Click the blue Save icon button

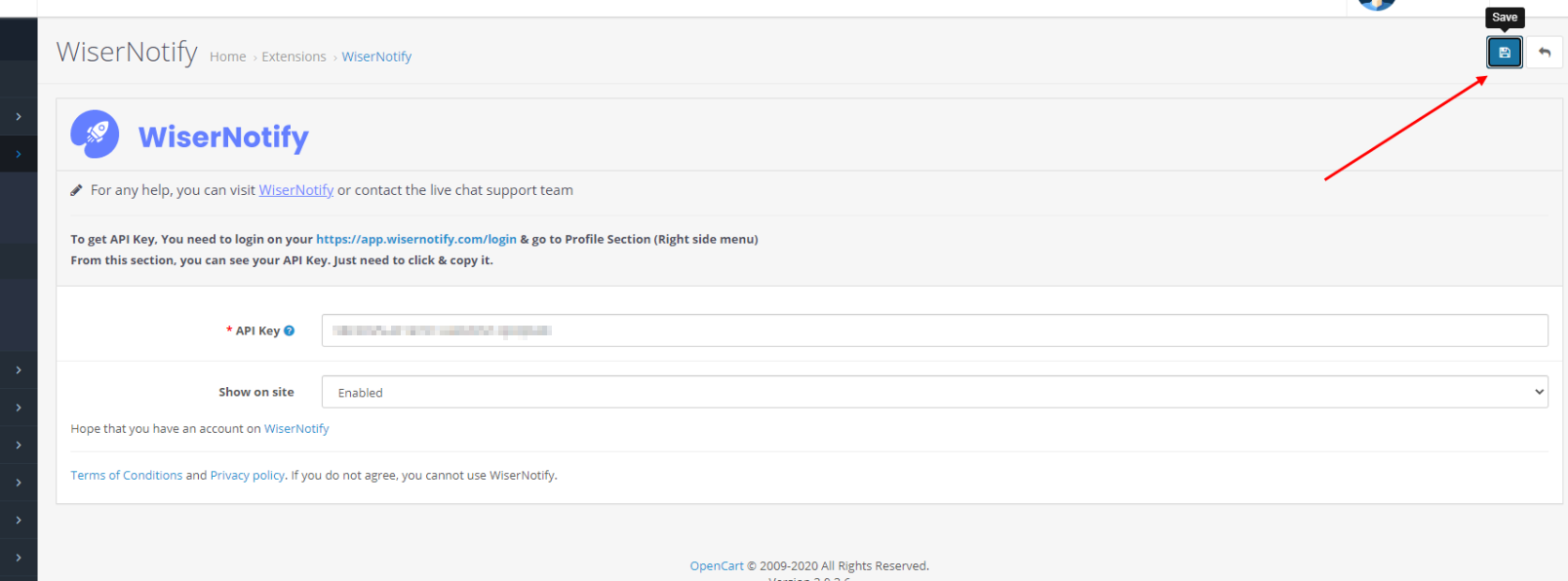point(1504,53)
